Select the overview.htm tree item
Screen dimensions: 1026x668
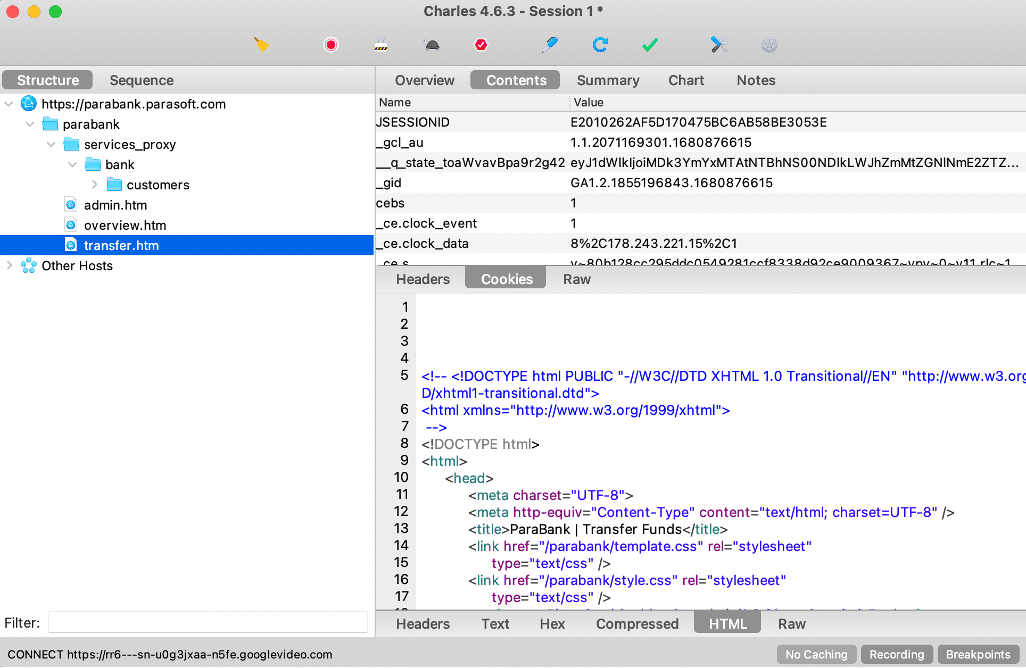click(x=124, y=225)
